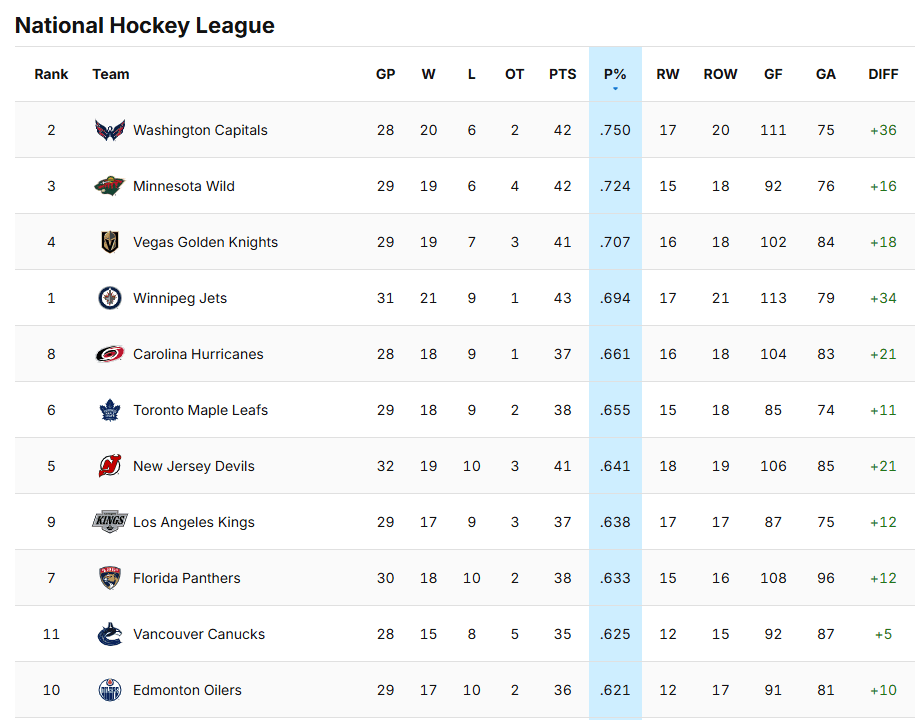Image resolution: width=915 pixels, height=720 pixels.
Task: Click the Toronto Maple Leafs logo
Action: [110, 410]
